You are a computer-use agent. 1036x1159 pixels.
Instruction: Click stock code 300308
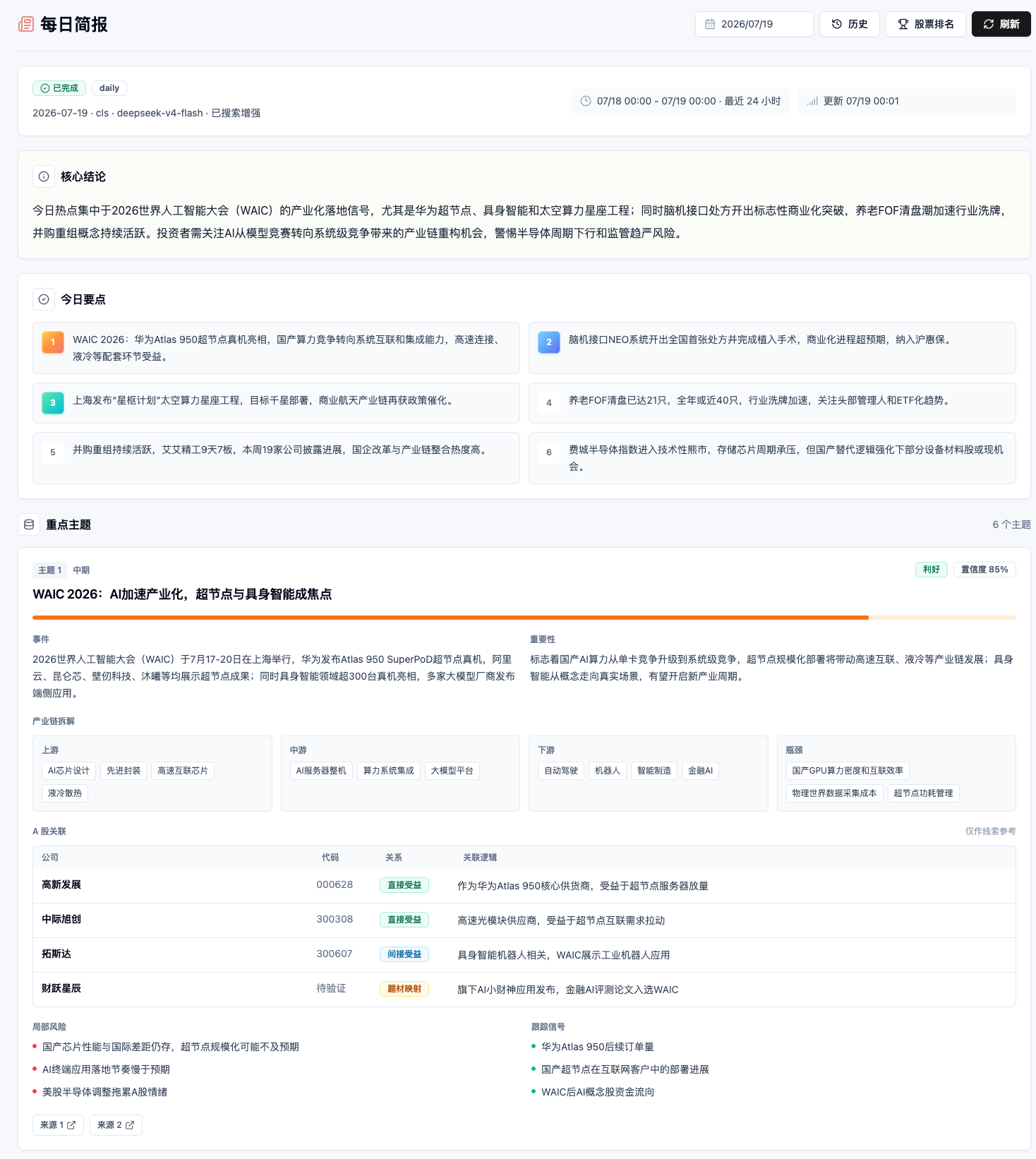335,920
